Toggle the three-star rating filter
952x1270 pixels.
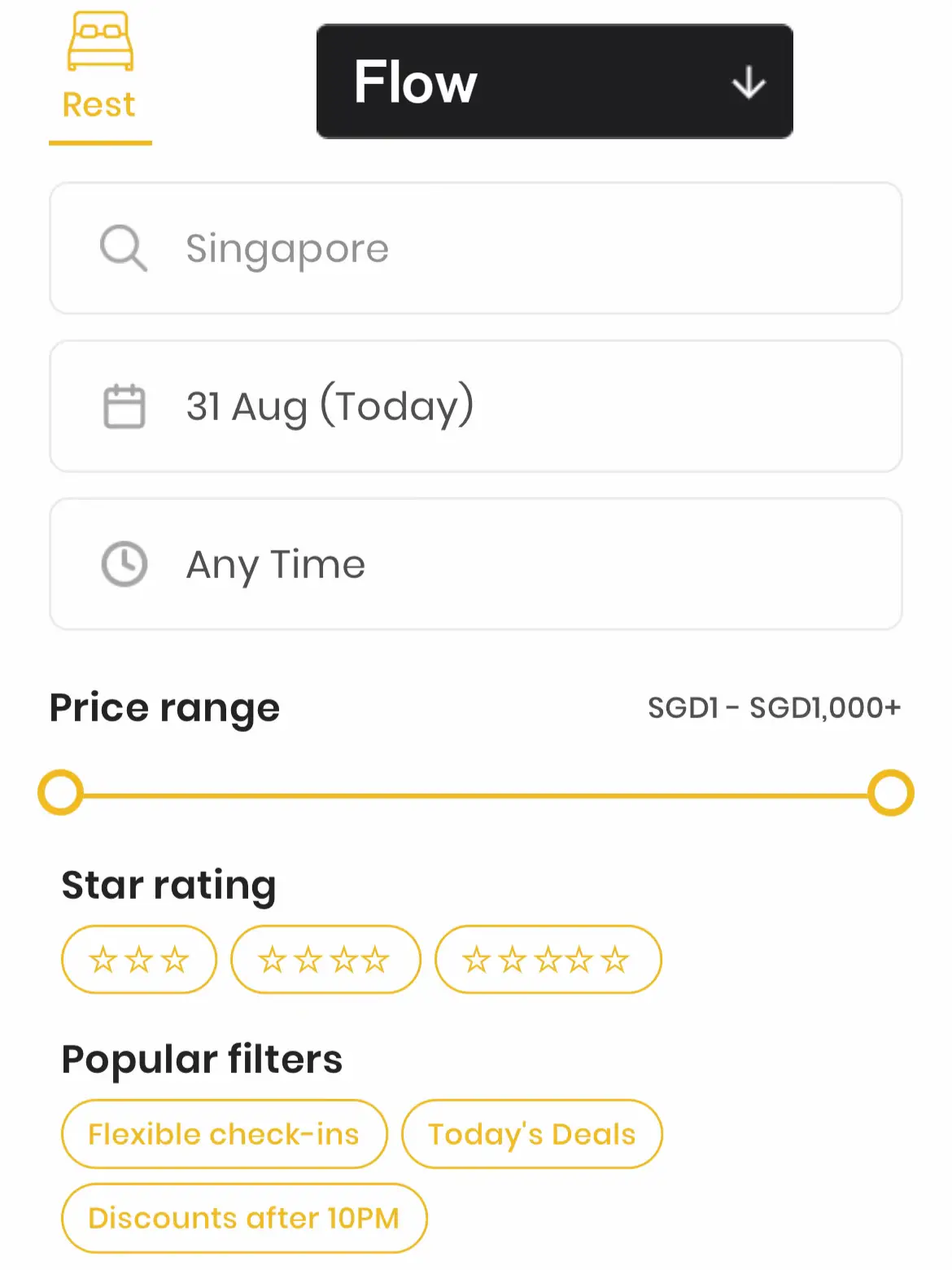tap(139, 959)
